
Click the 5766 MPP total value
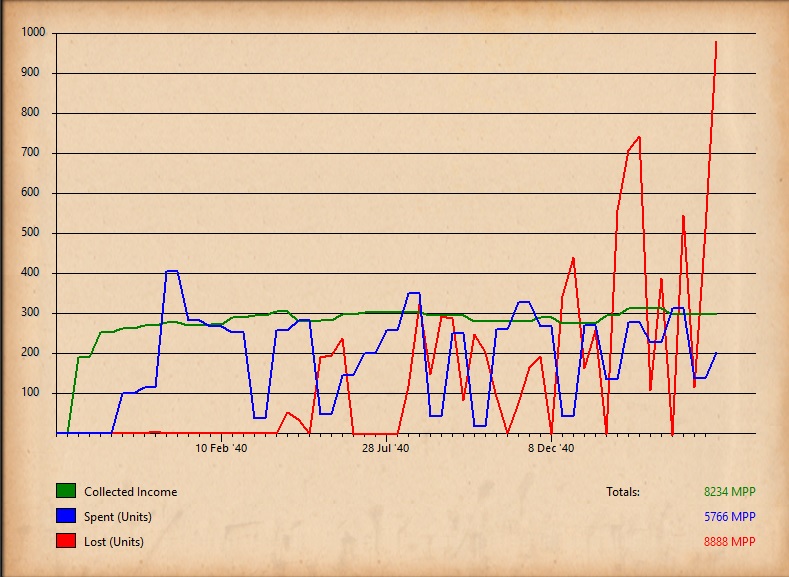[x=730, y=517]
